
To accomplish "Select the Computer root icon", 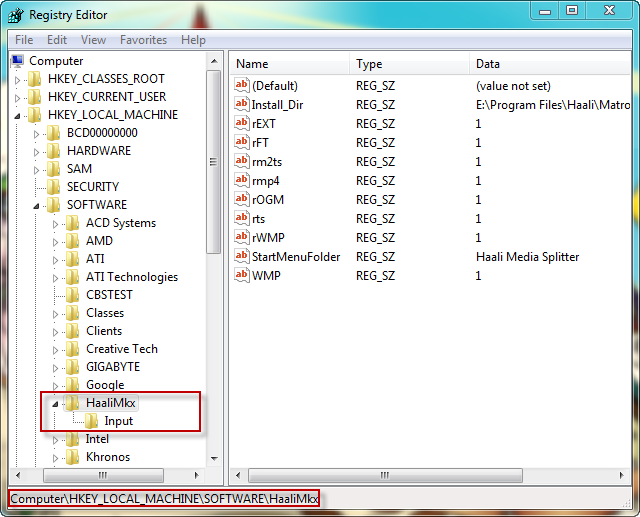I will click(x=18, y=61).
